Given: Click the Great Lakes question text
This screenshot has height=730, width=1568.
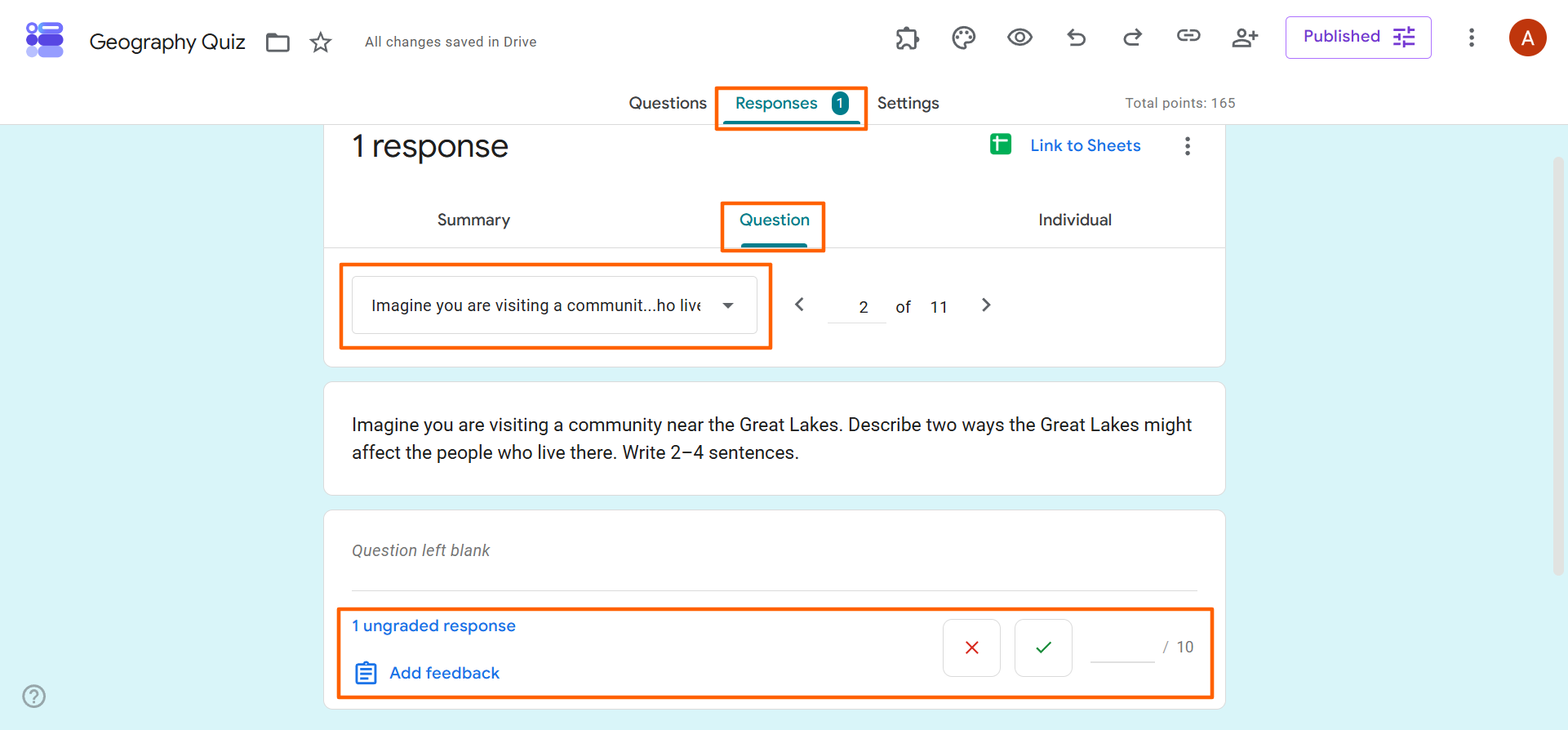Looking at the screenshot, I should 772,438.
